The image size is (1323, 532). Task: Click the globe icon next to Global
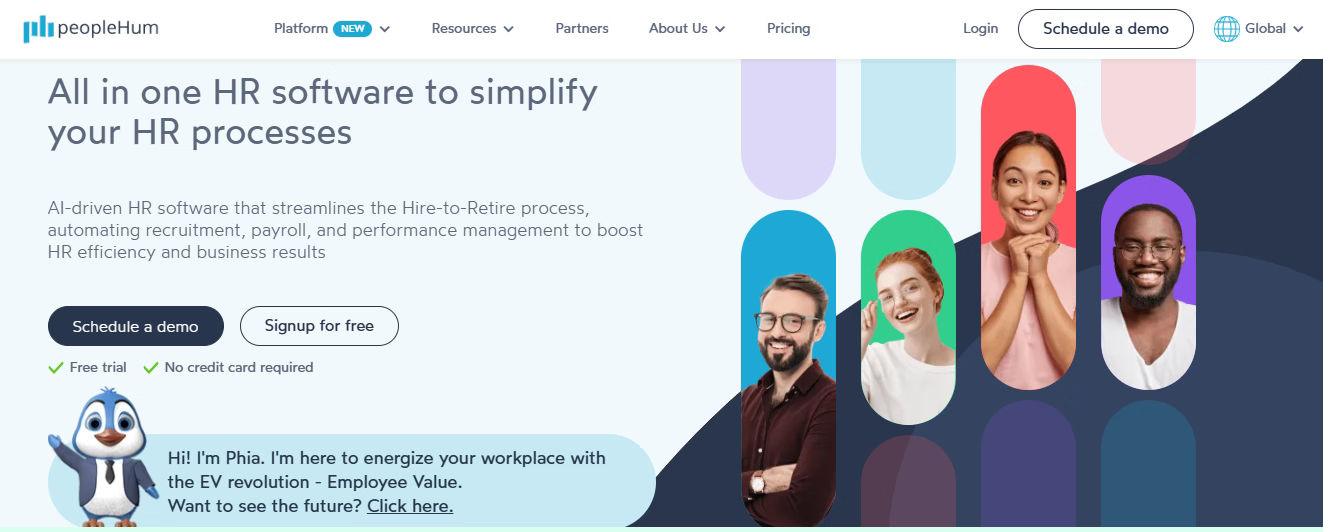1226,29
